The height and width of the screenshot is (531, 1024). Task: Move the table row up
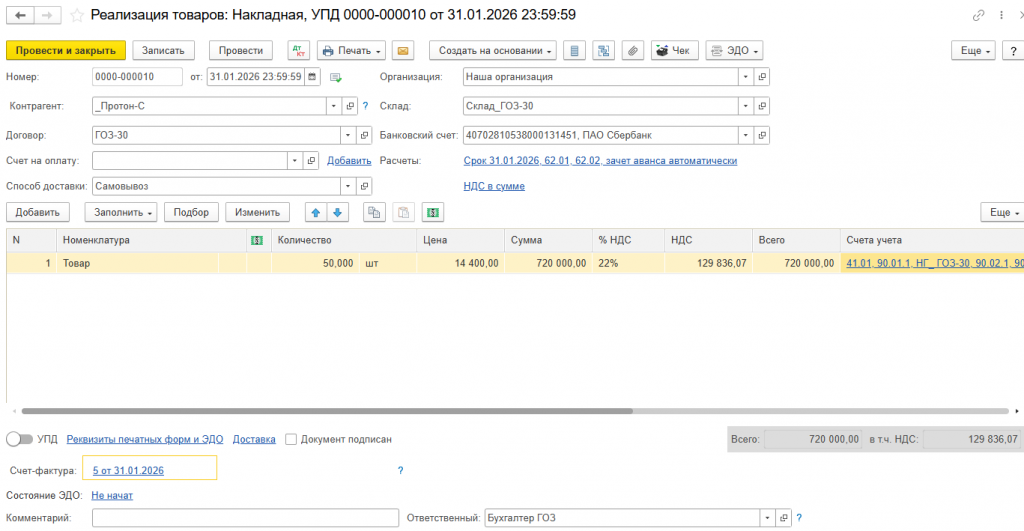(x=315, y=212)
